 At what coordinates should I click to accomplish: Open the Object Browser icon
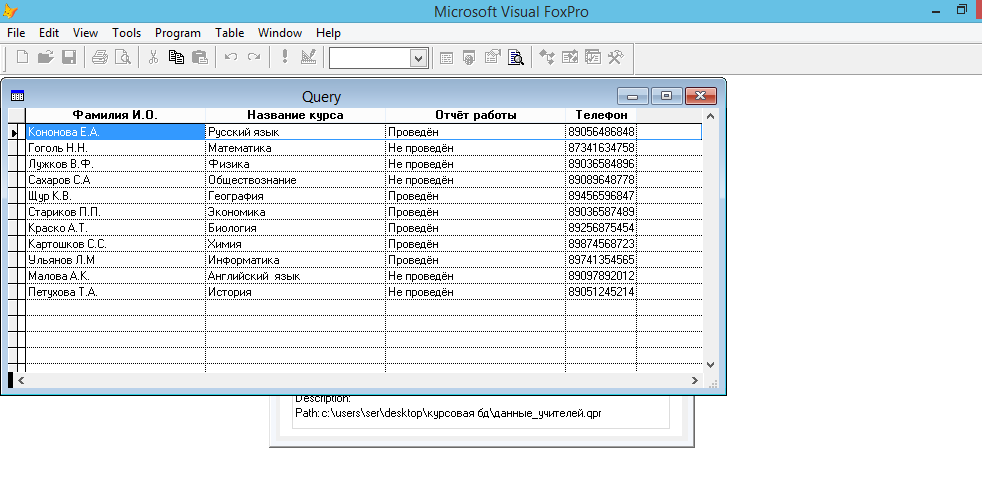[x=569, y=58]
